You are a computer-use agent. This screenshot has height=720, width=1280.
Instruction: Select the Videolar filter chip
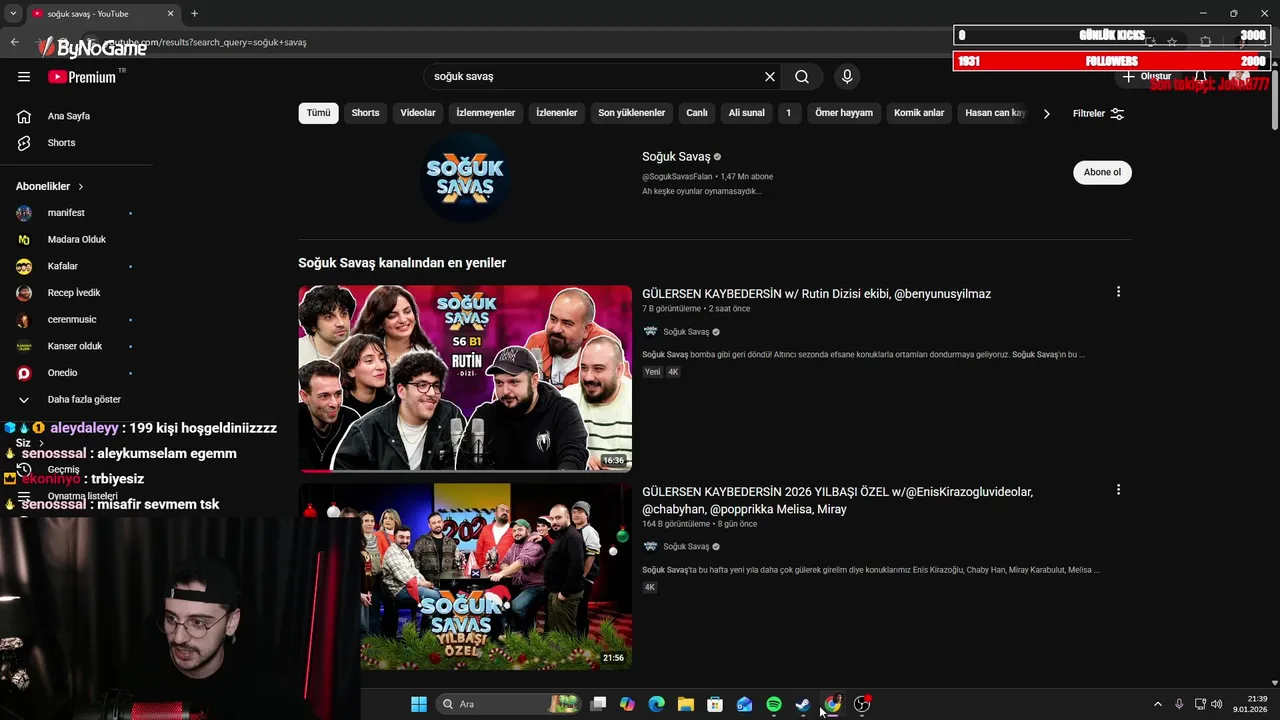click(418, 113)
